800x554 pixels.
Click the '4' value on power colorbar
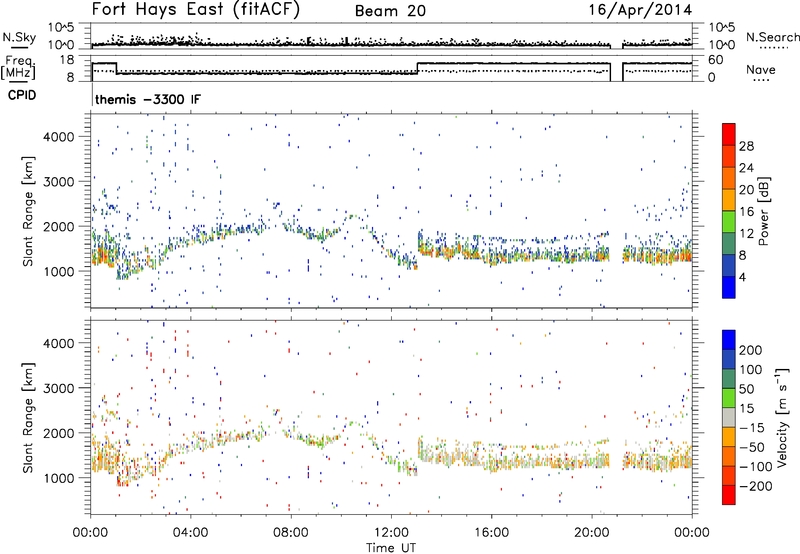(x=743, y=277)
